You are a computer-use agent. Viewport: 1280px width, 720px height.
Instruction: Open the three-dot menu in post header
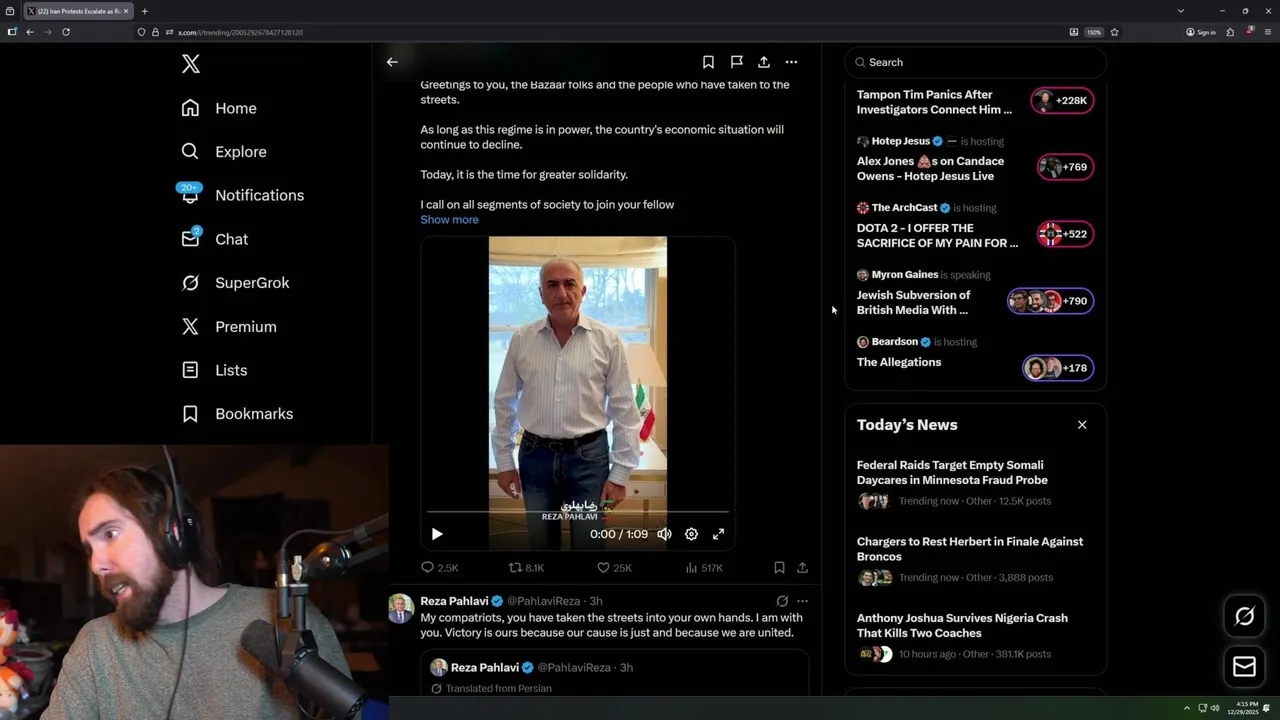(x=791, y=62)
